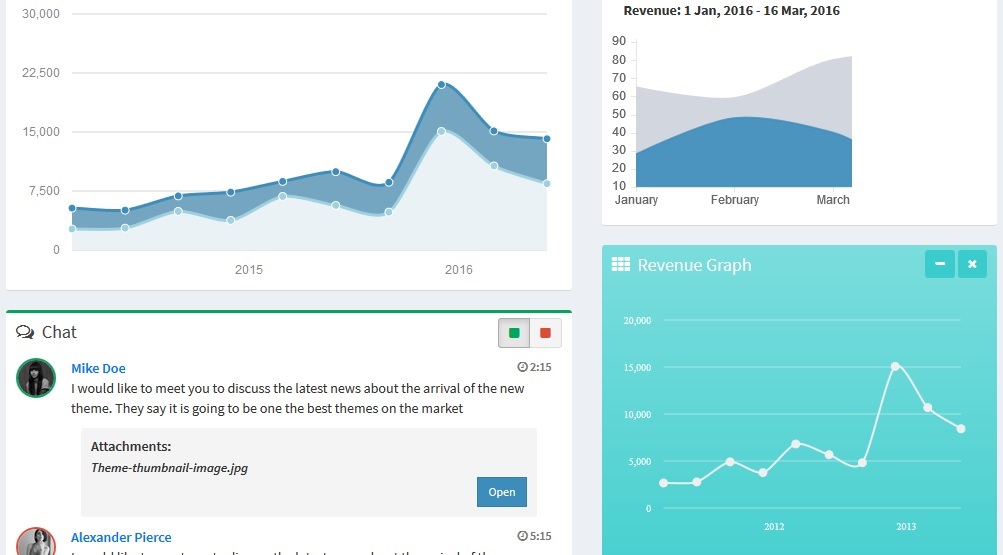Click the highest dark-blue point on the sales chart
1003x555 pixels.
(x=441, y=85)
